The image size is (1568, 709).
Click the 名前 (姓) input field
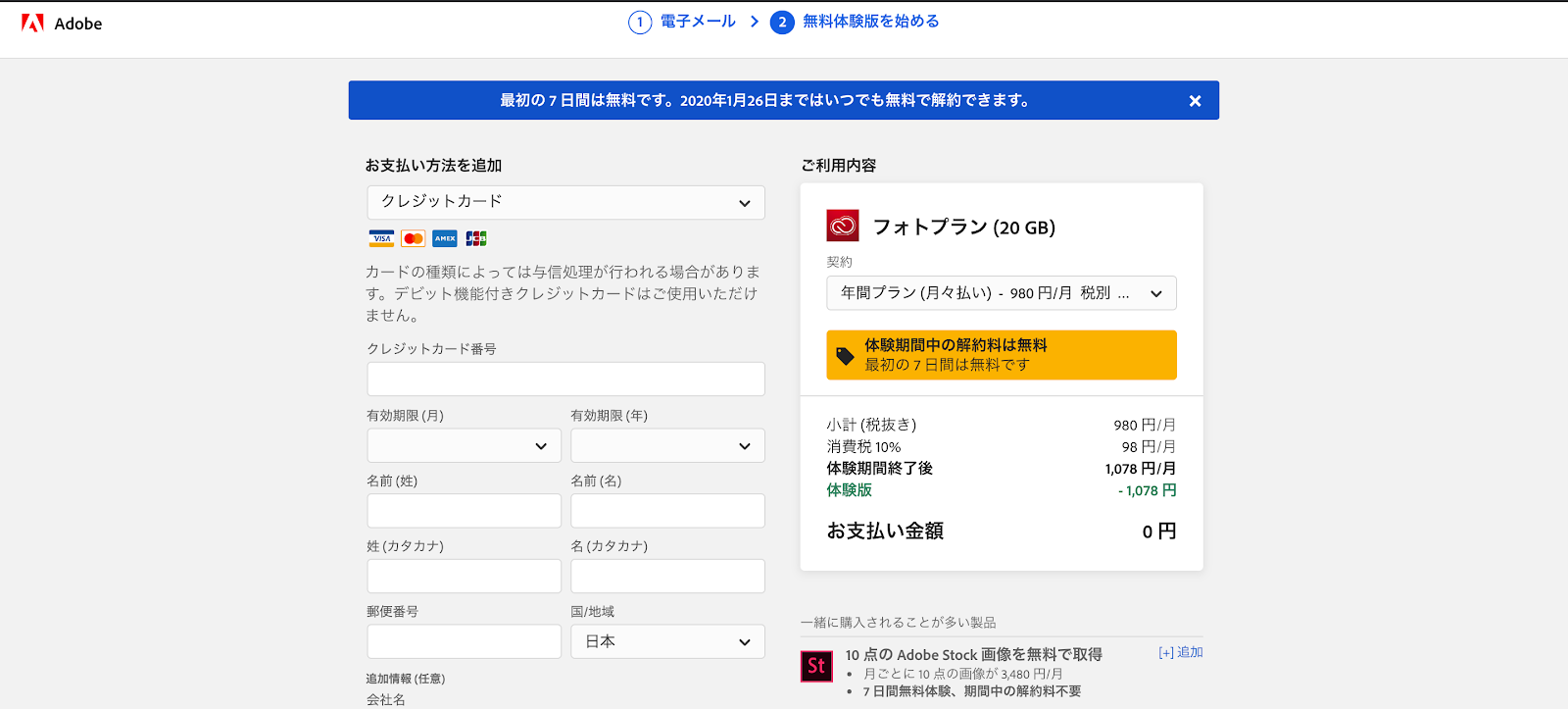click(464, 511)
